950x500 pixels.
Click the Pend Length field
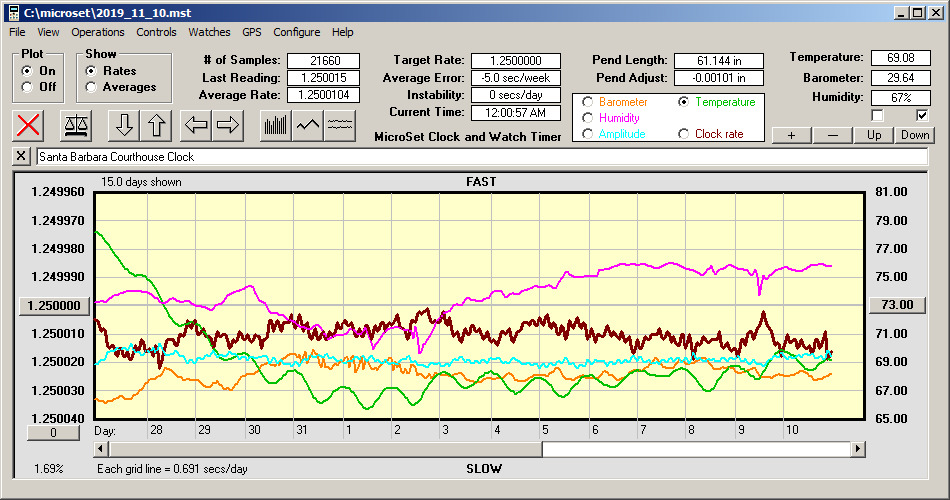click(x=719, y=61)
